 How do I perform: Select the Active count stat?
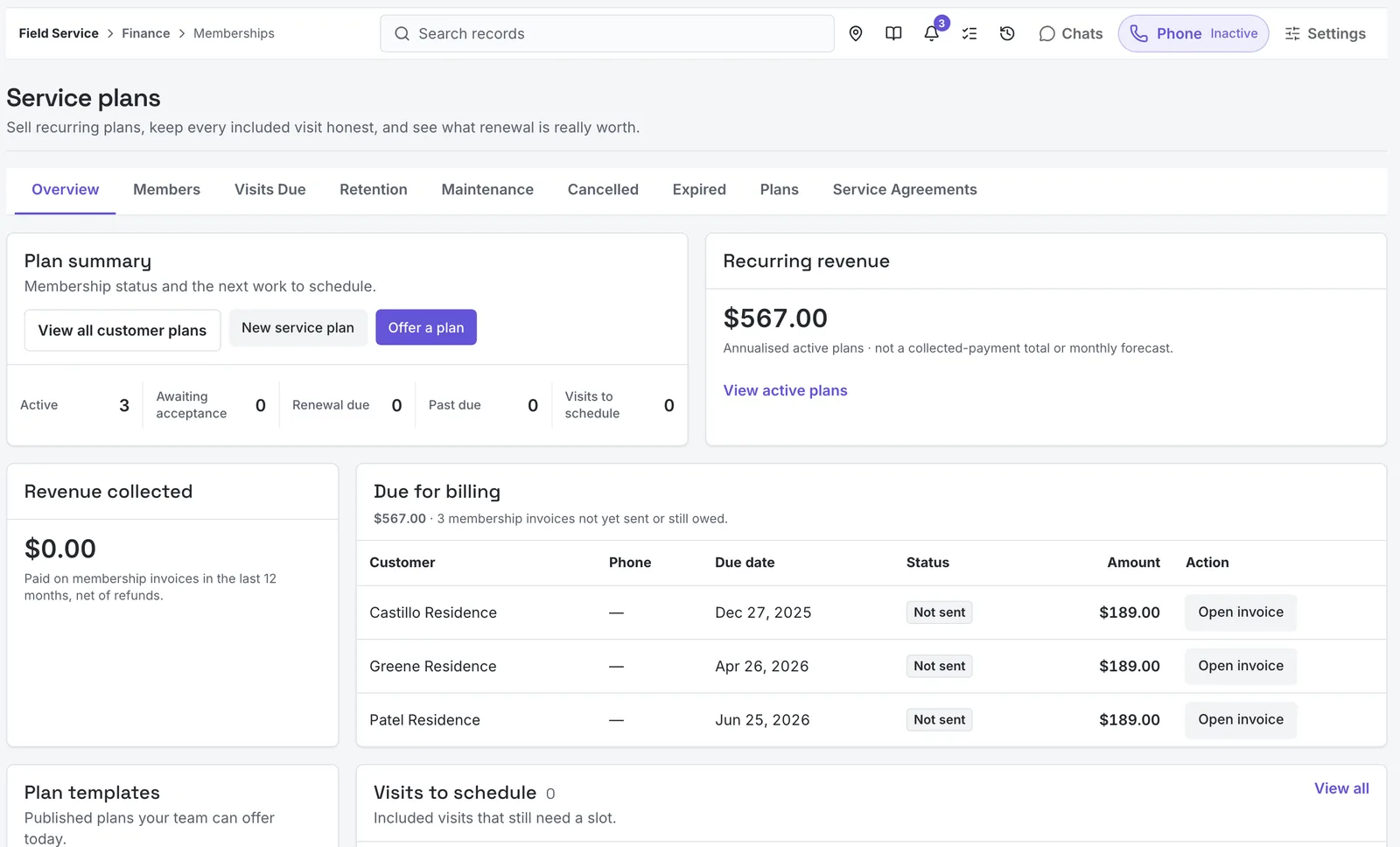coord(75,405)
